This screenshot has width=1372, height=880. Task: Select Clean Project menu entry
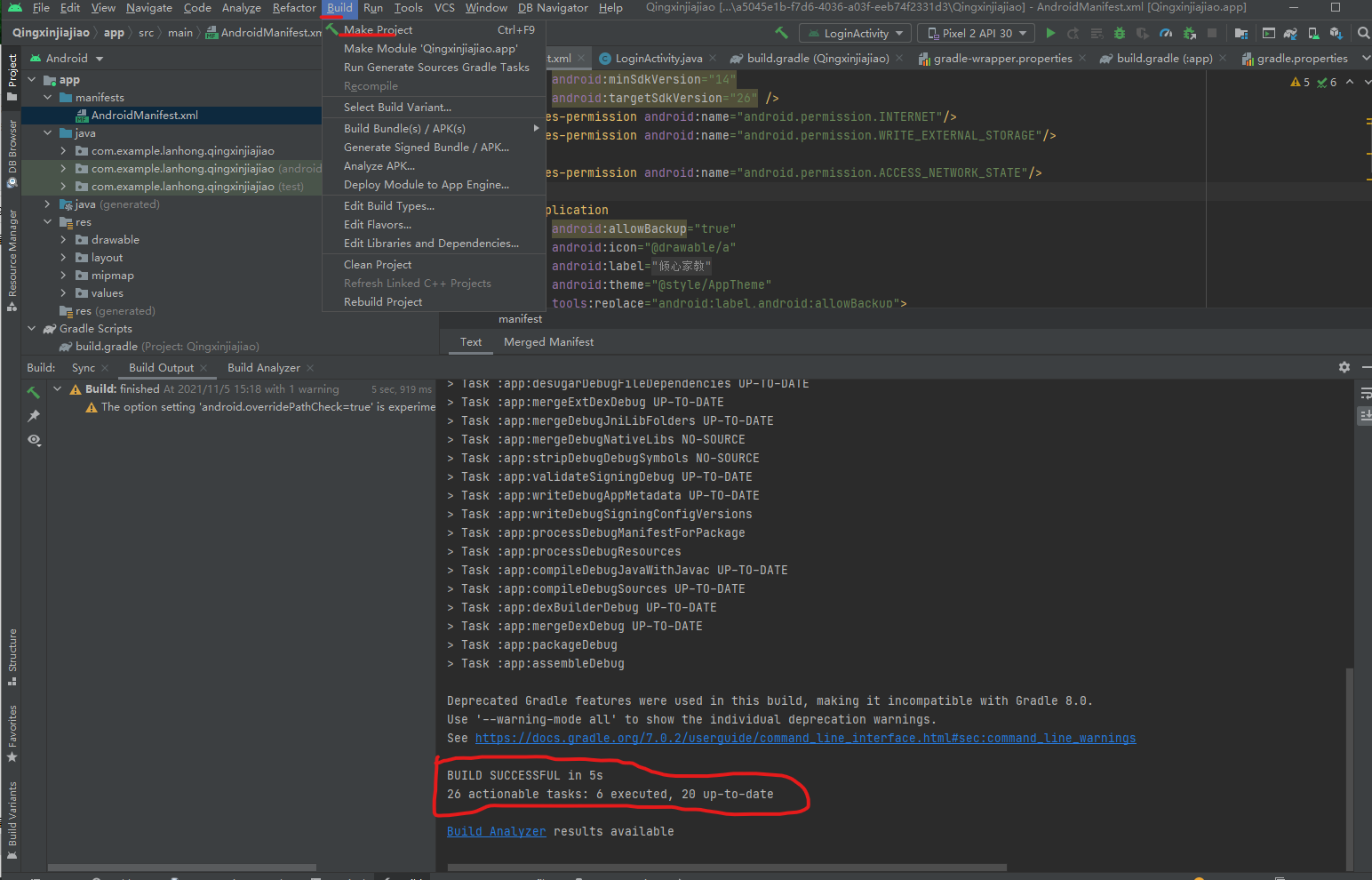pyautogui.click(x=434, y=265)
